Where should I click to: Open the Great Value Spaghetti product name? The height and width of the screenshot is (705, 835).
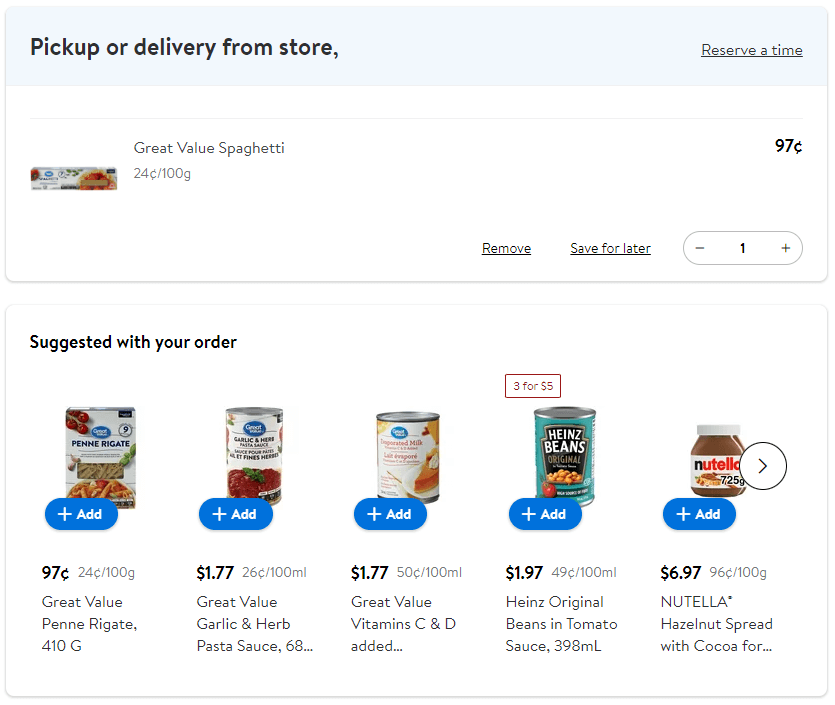209,147
